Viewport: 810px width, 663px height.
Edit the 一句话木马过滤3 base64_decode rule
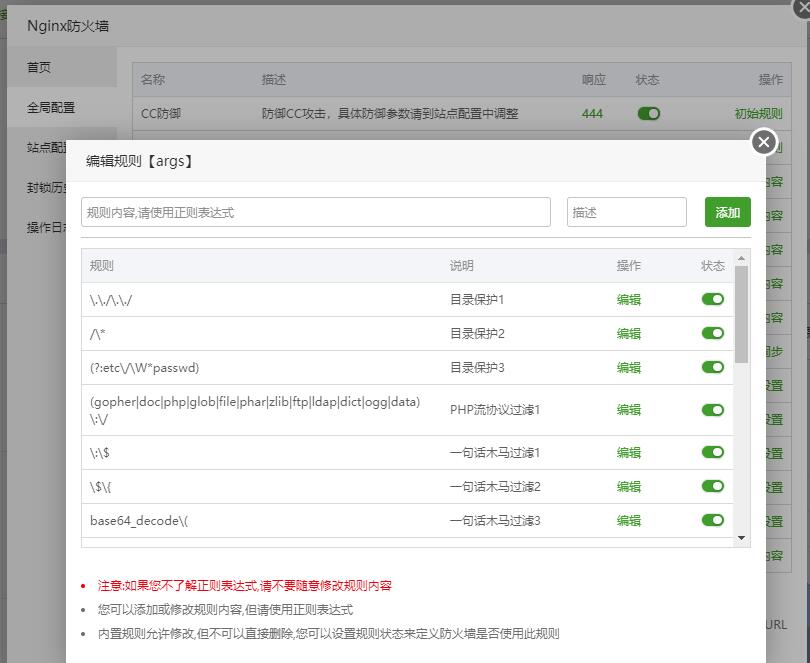coord(629,521)
